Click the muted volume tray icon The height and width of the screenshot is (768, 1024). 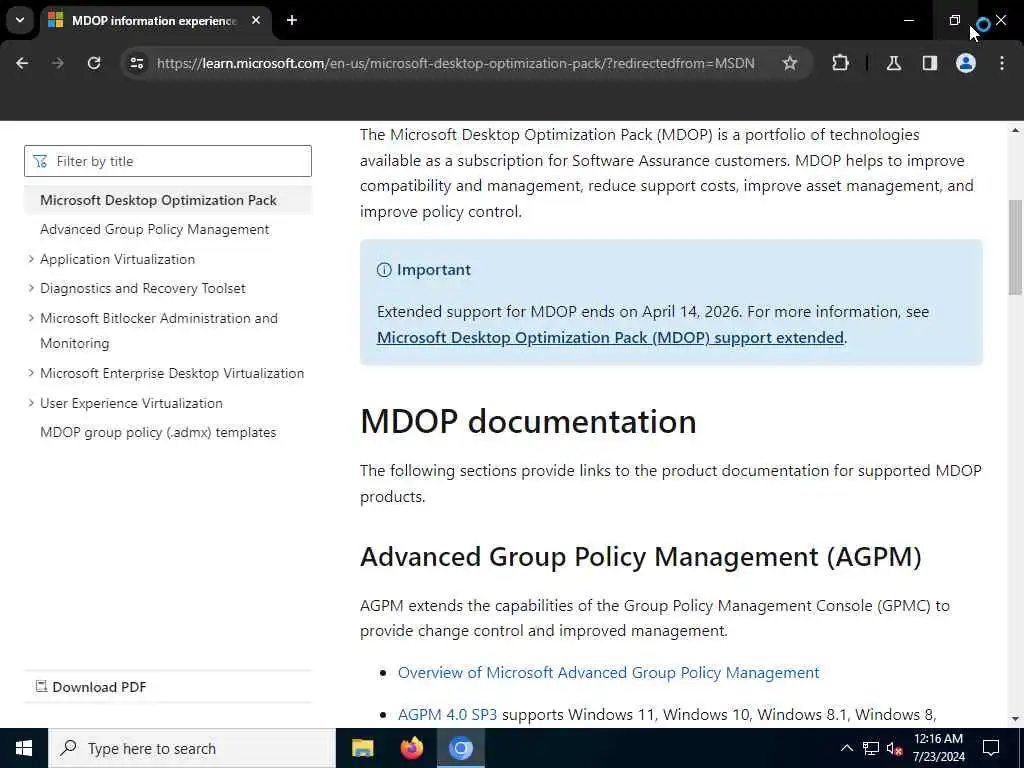(894, 748)
